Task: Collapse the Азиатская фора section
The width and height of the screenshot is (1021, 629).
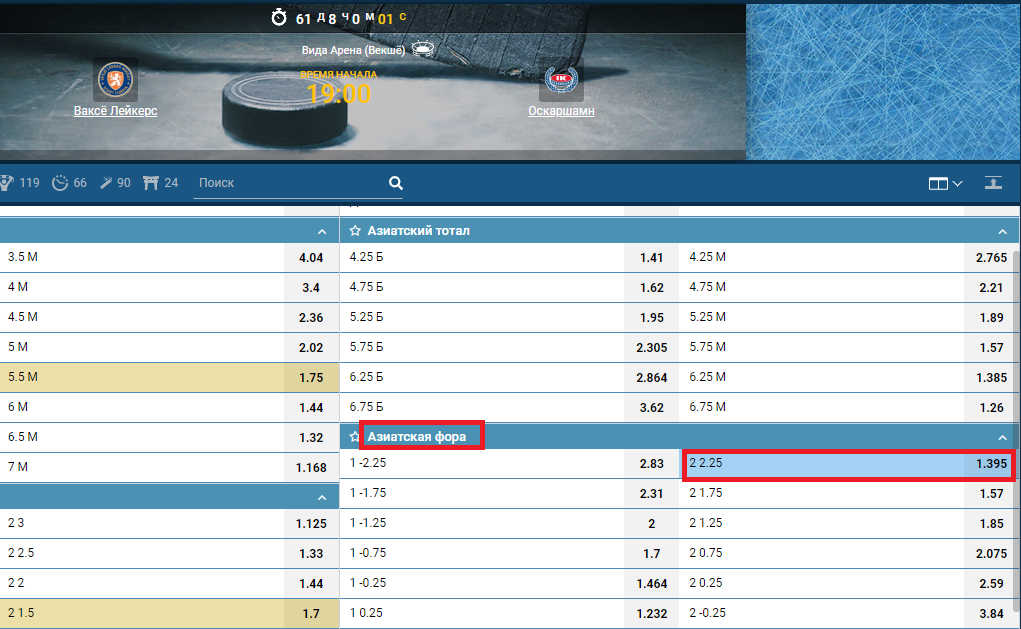Action: [x=1002, y=437]
